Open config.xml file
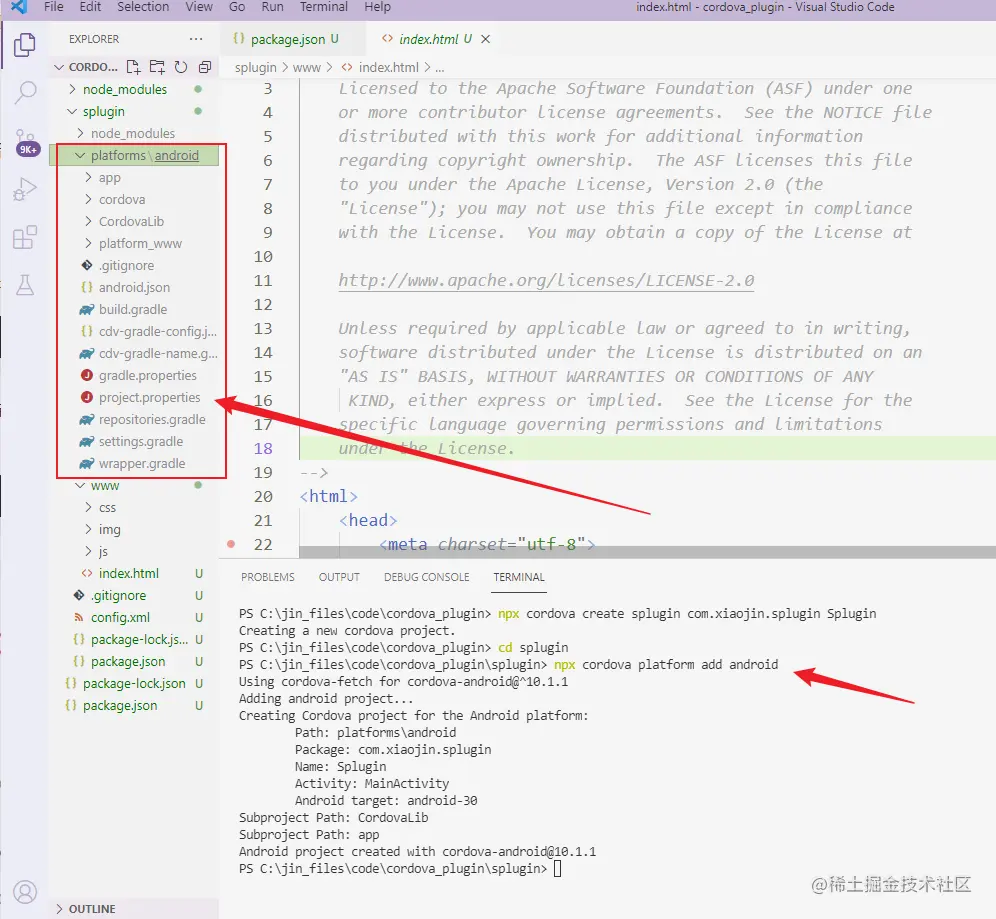 coord(120,617)
